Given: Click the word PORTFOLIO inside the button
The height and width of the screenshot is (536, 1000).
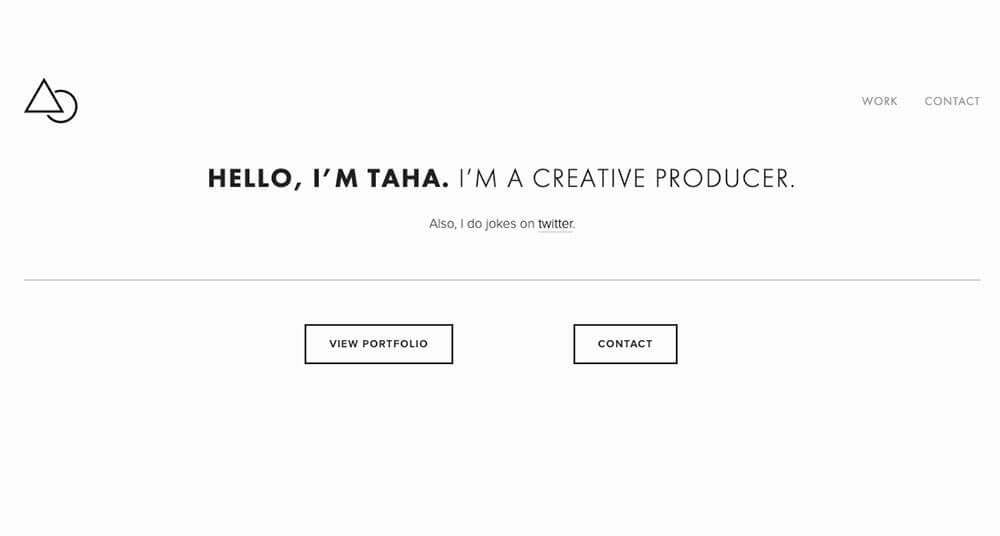Looking at the screenshot, I should [x=395, y=344].
